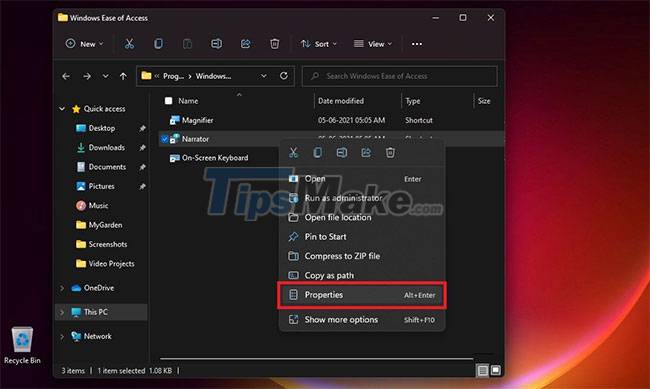Choose Compress to ZIP file
The height and width of the screenshot is (389, 650).
coord(362,256)
